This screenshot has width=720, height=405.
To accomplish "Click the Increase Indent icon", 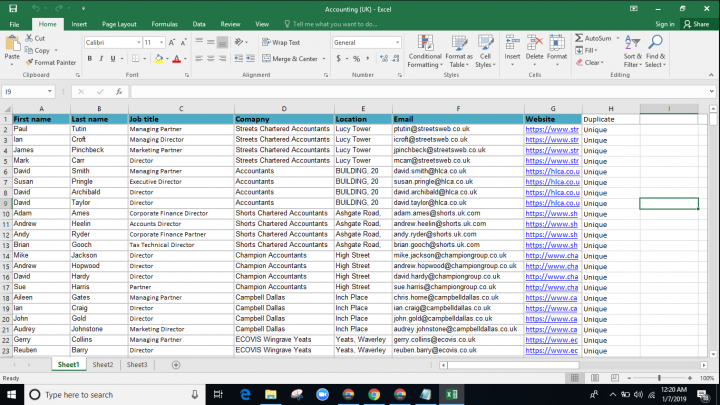I will point(250,58).
